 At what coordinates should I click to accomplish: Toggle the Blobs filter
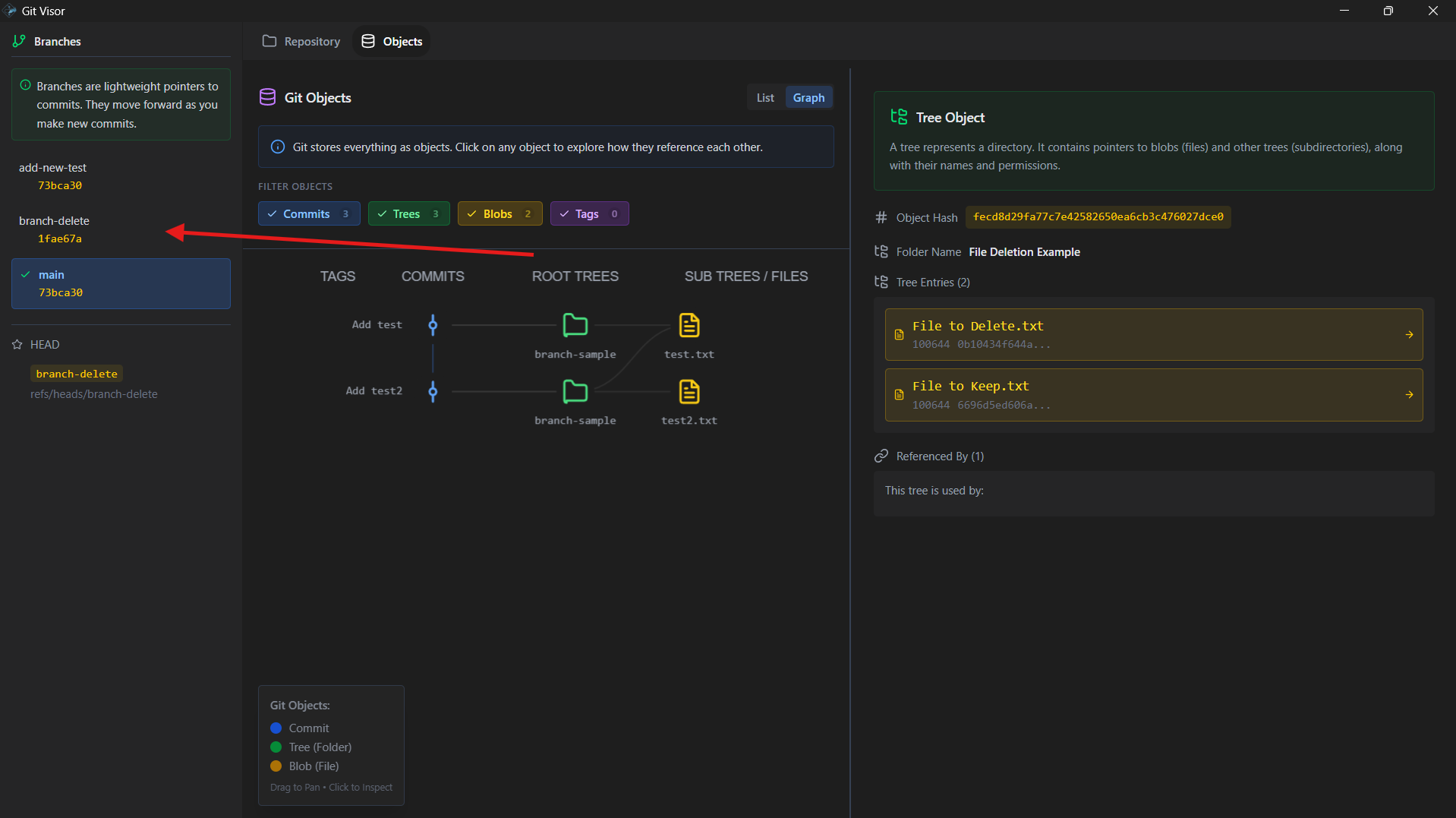(x=500, y=213)
